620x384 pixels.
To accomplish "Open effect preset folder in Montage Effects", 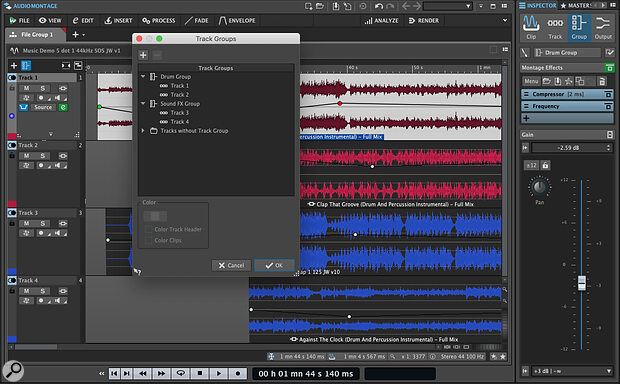I will coord(546,81).
